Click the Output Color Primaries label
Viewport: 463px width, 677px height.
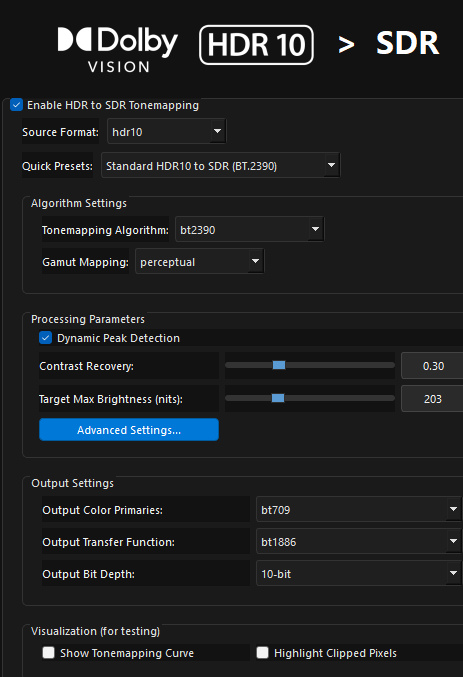click(x=102, y=510)
